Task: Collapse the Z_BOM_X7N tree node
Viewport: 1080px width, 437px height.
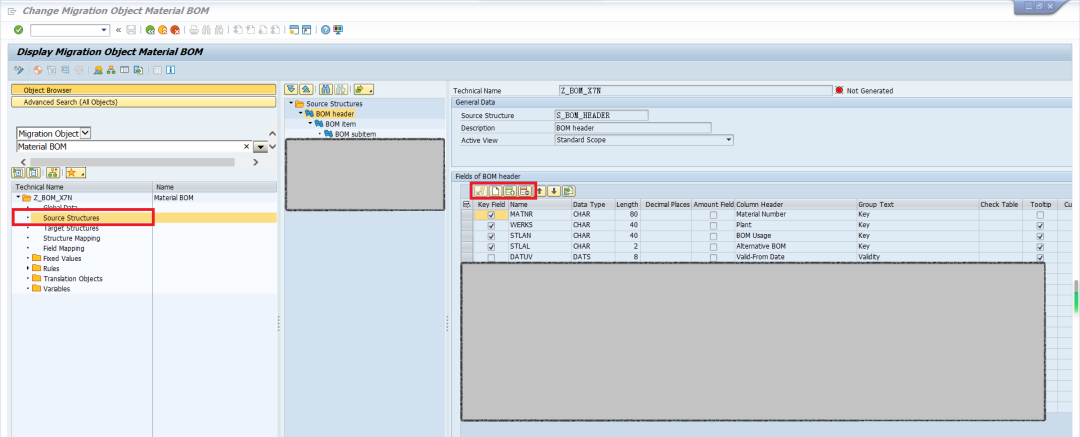Action: pos(19,198)
